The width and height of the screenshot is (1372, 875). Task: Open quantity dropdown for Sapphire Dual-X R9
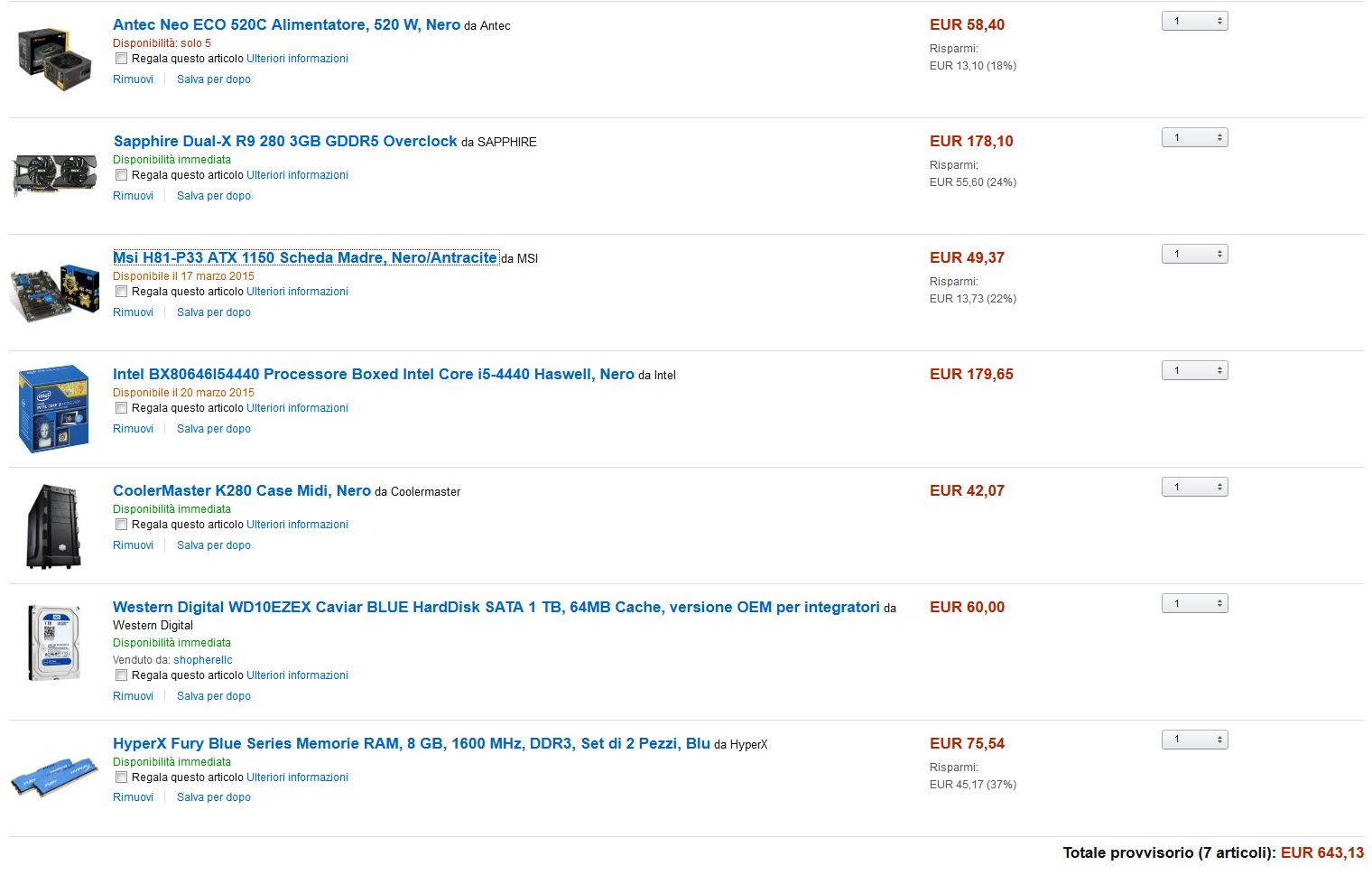click(1194, 137)
